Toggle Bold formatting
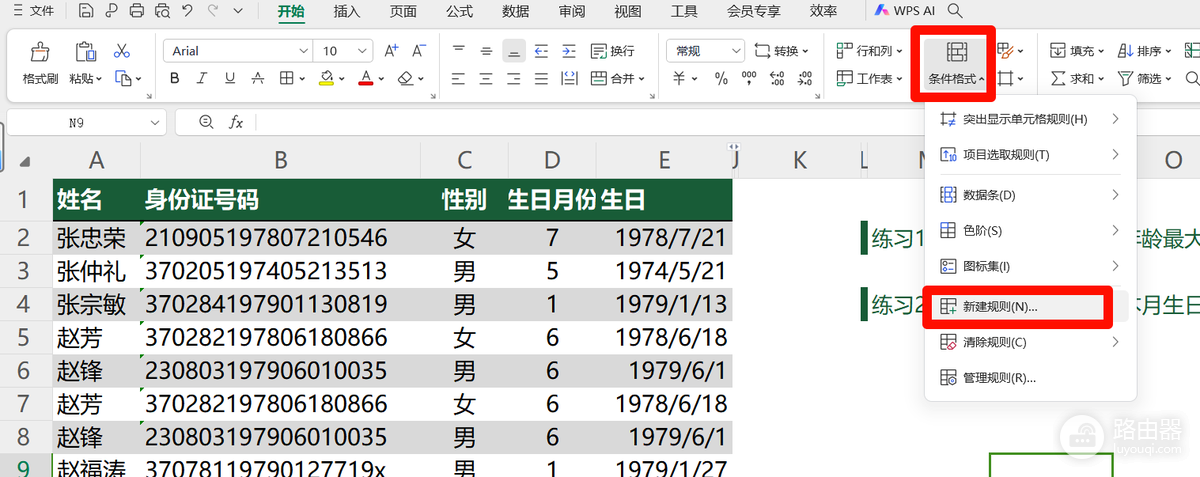Viewport: 1200px width, 477px height. coord(175,78)
